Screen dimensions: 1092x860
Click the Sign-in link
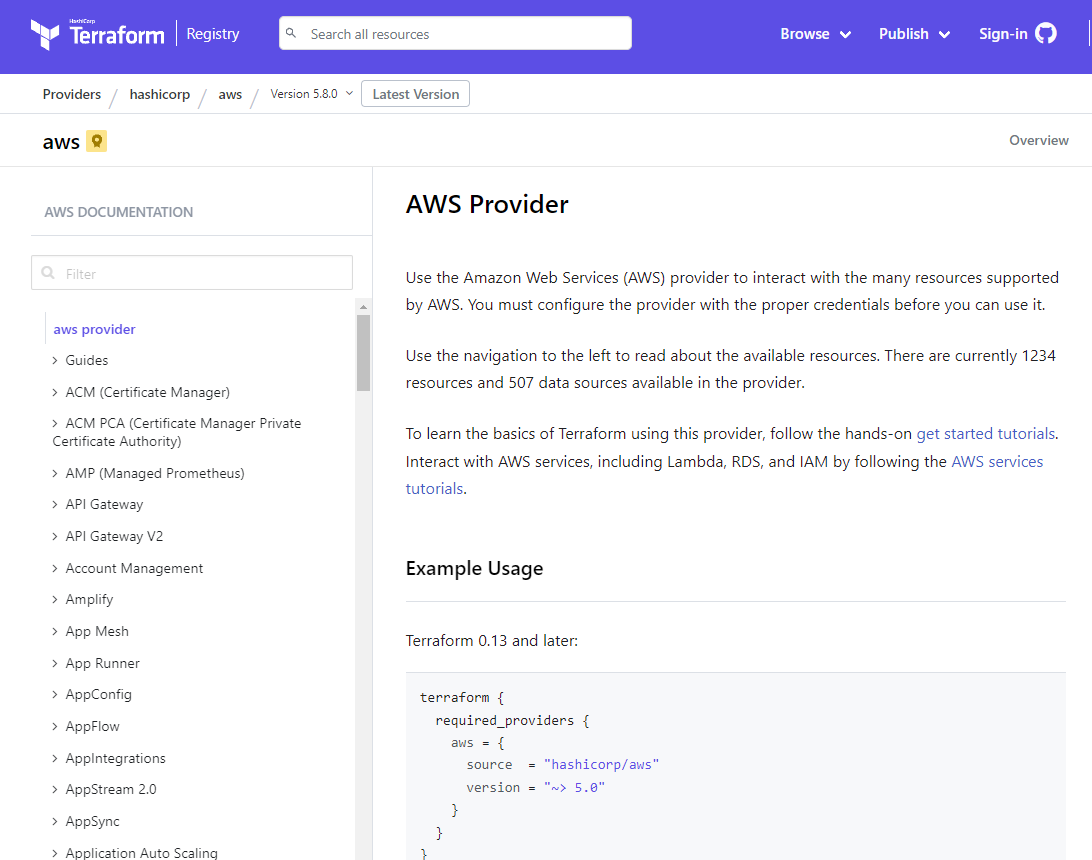click(1003, 34)
